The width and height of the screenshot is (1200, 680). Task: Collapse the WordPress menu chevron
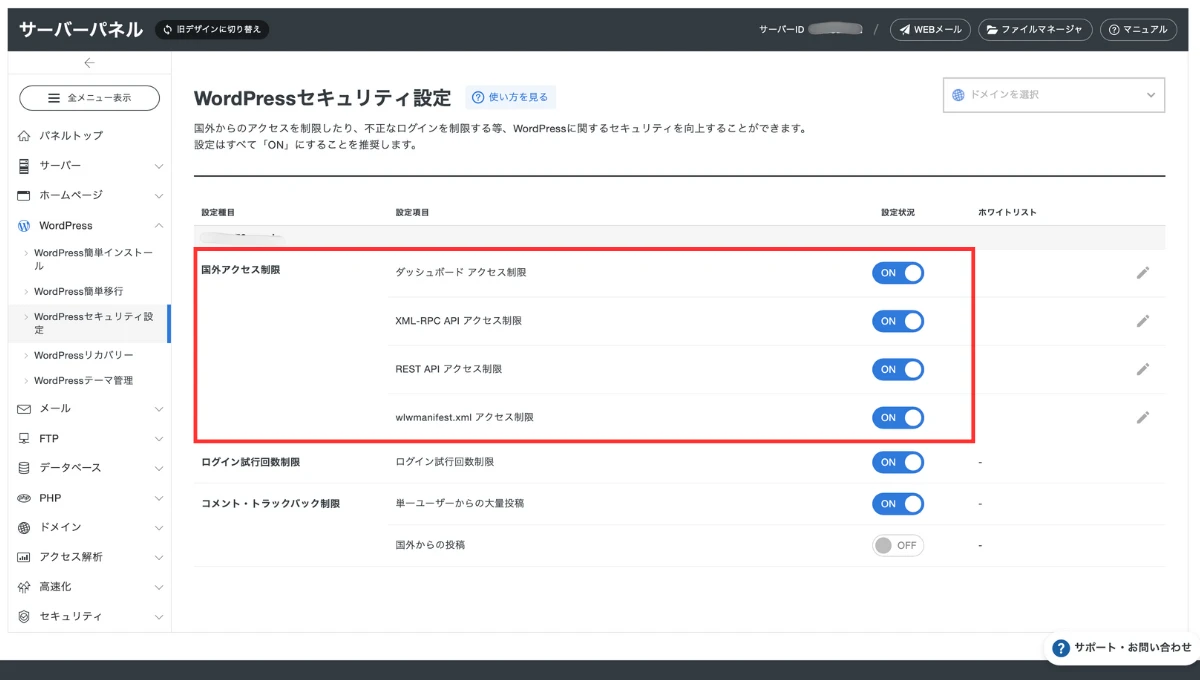(158, 226)
